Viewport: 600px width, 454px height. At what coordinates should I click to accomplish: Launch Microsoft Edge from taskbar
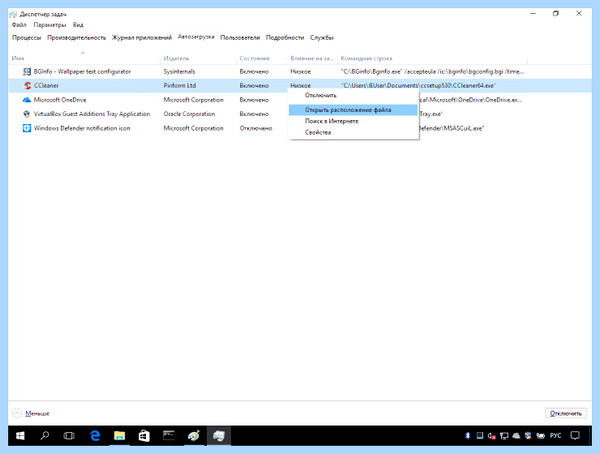tap(95, 436)
